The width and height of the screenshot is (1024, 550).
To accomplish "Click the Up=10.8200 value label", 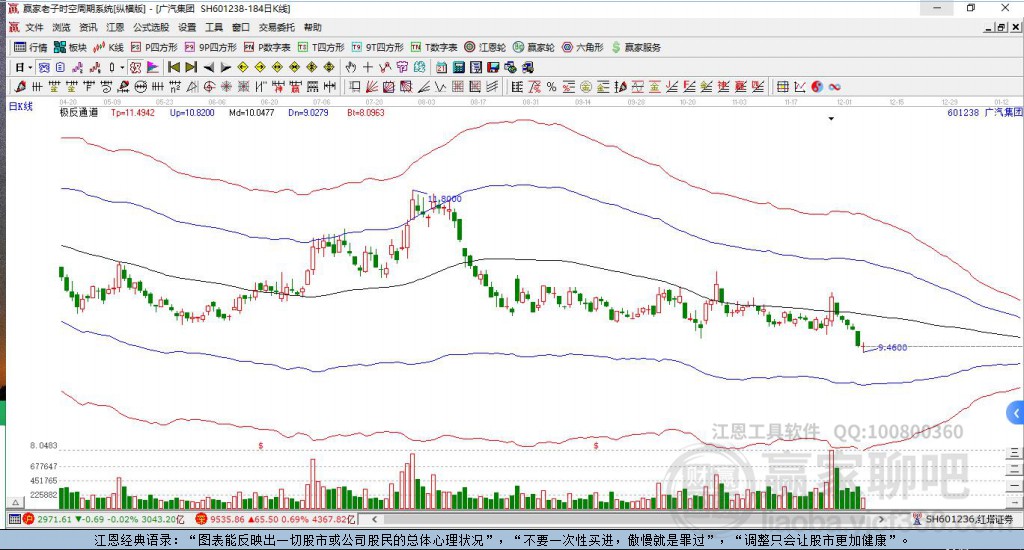I will [x=192, y=112].
